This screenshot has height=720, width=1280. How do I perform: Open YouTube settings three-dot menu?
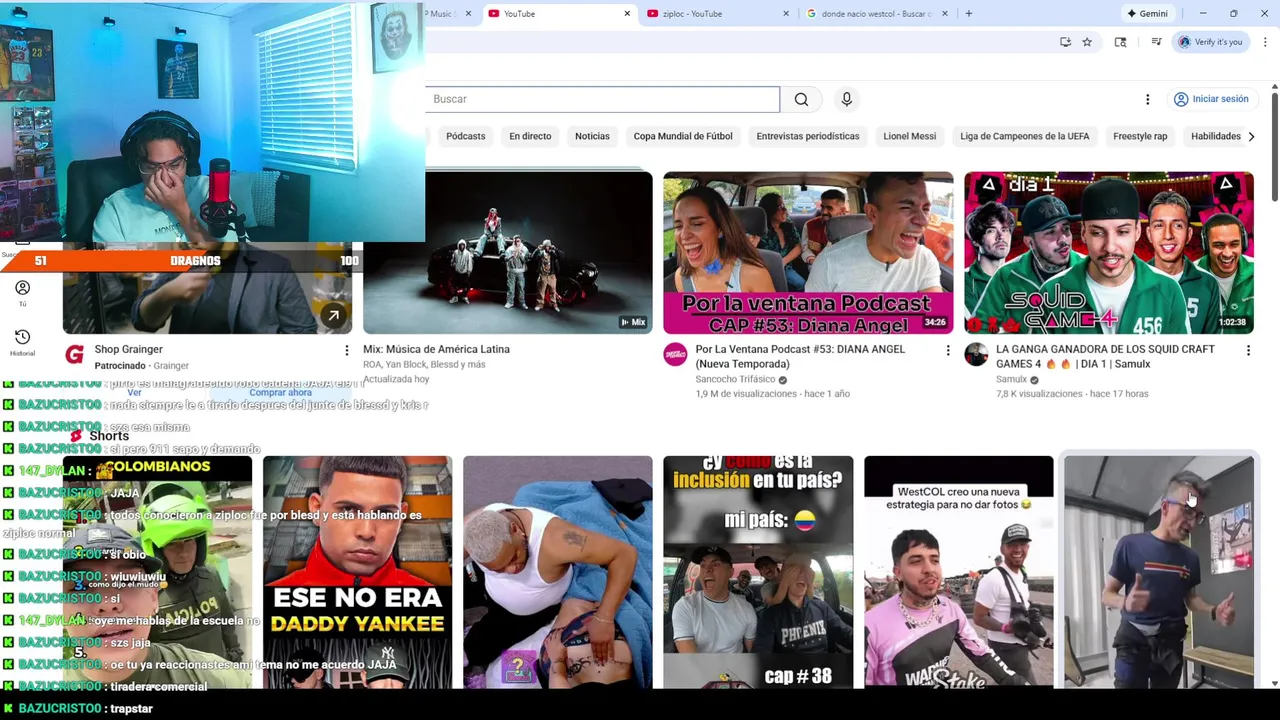(x=1147, y=99)
